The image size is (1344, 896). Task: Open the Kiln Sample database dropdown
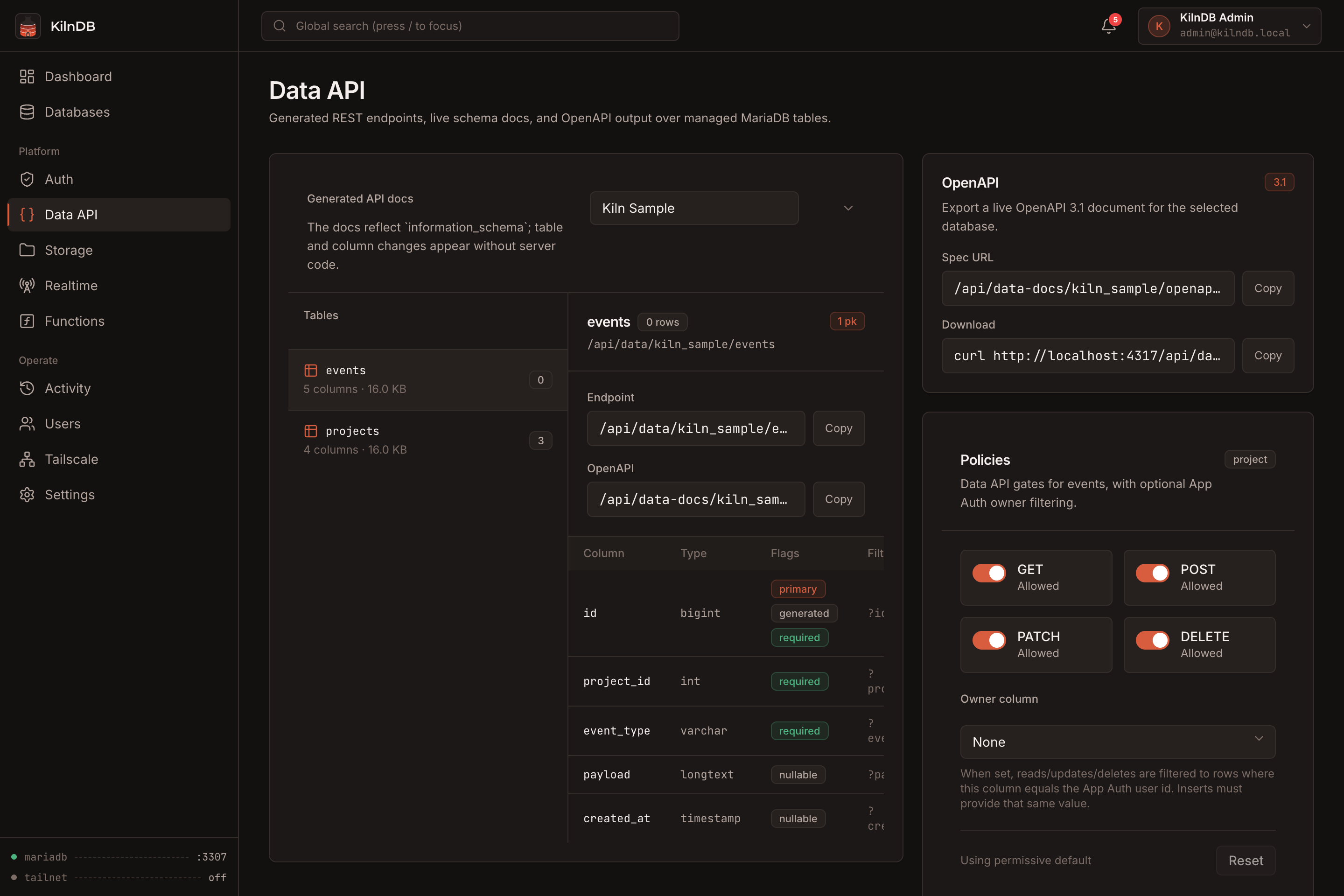point(694,208)
